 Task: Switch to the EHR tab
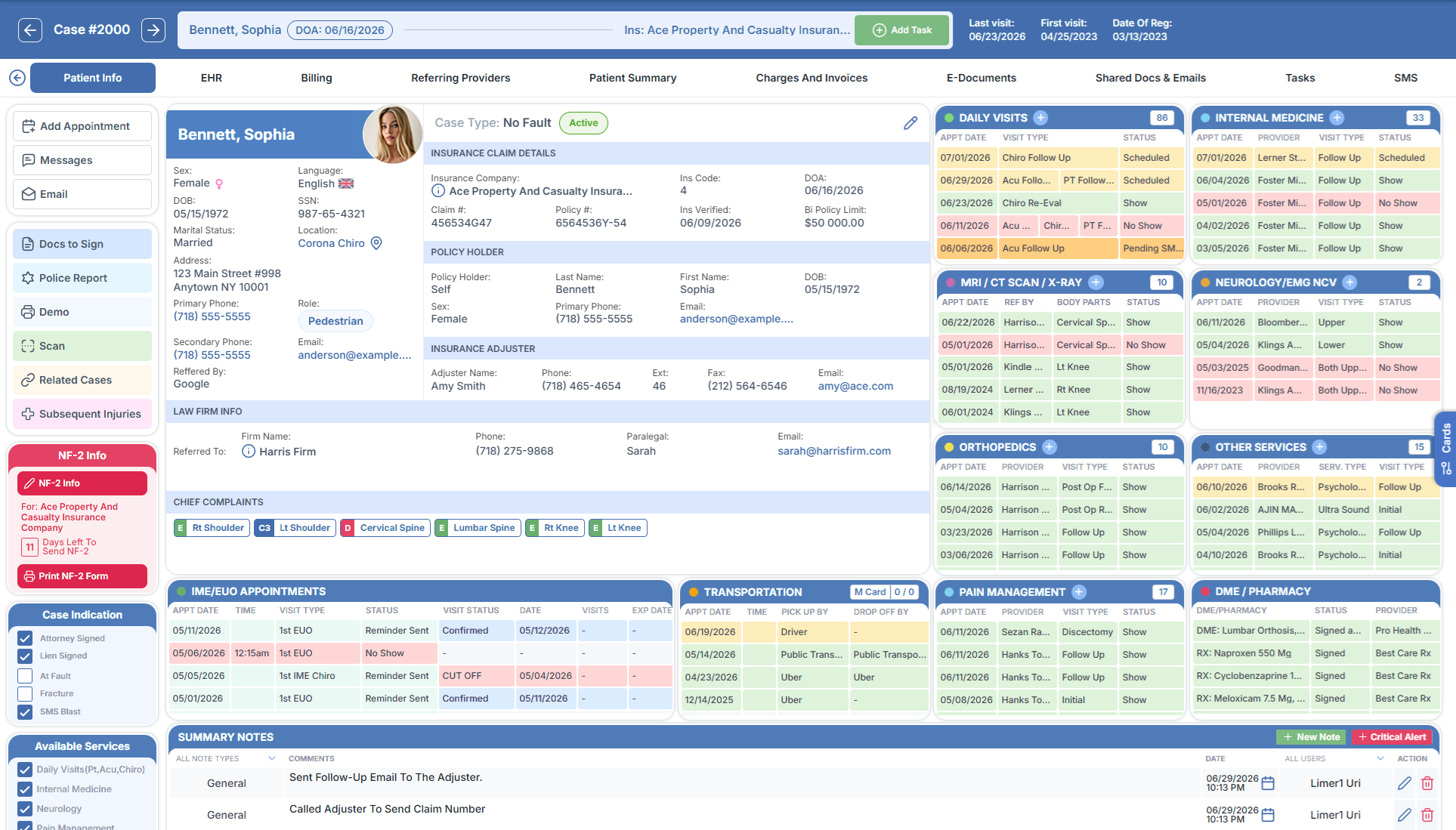(212, 78)
